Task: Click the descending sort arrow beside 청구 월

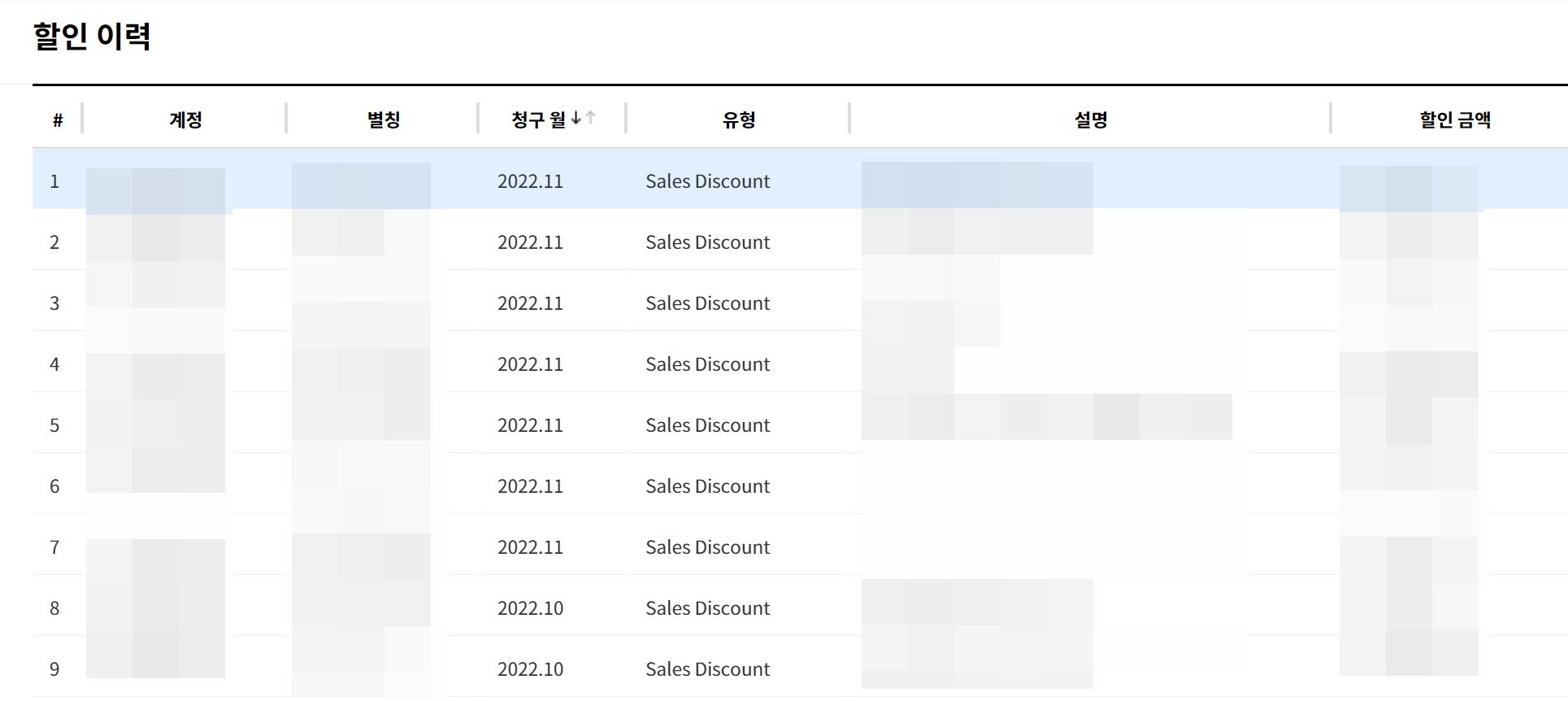Action: click(576, 118)
